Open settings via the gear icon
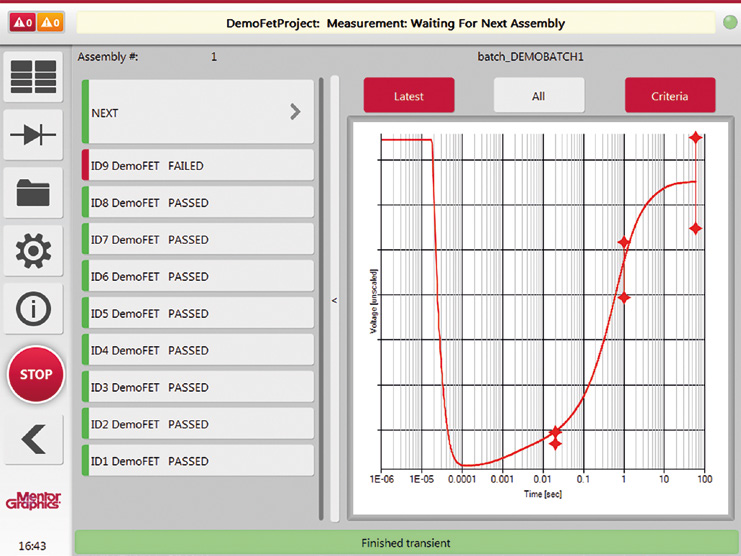 pyautogui.click(x=33, y=251)
